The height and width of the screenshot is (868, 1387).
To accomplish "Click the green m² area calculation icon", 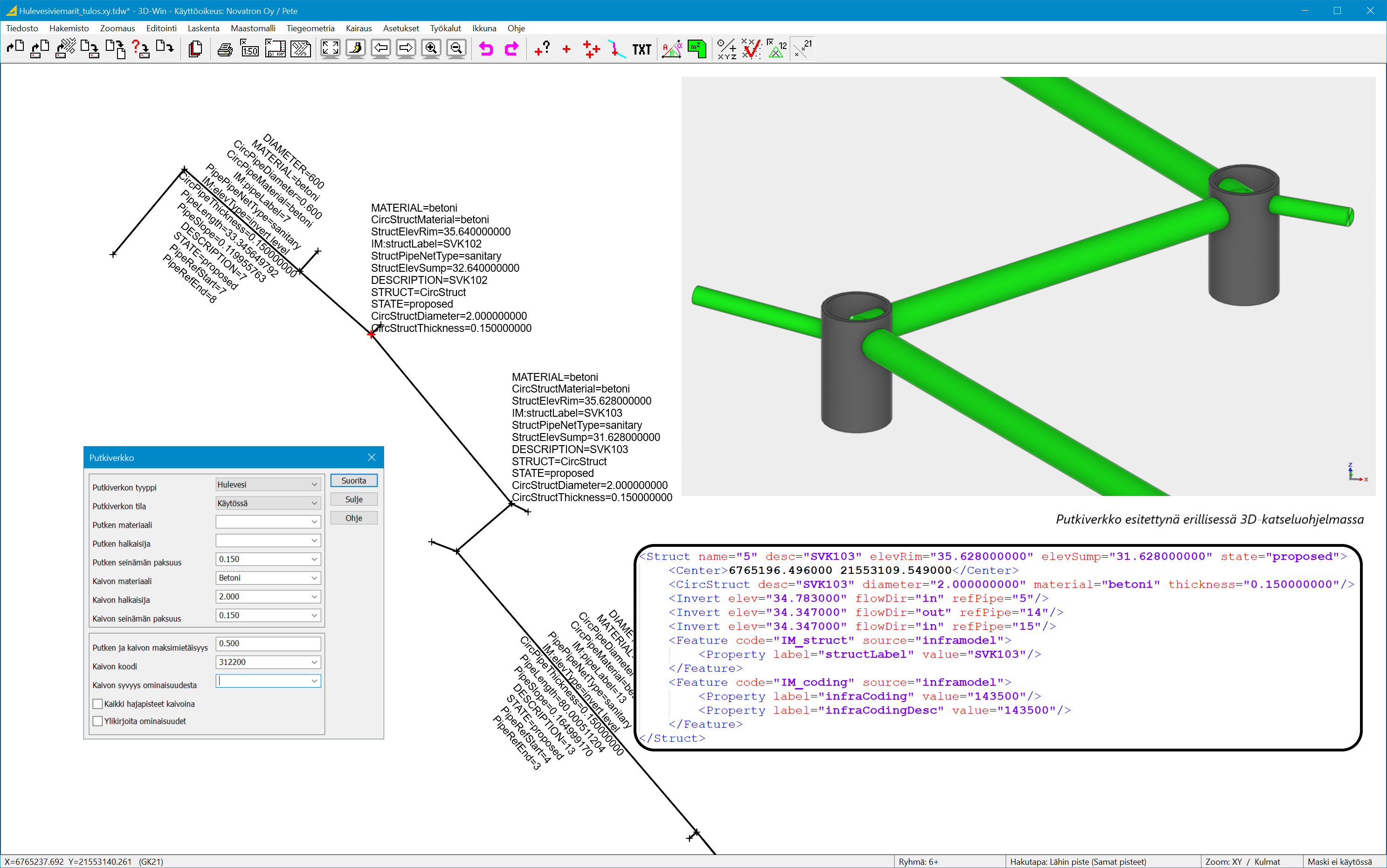I will click(697, 49).
